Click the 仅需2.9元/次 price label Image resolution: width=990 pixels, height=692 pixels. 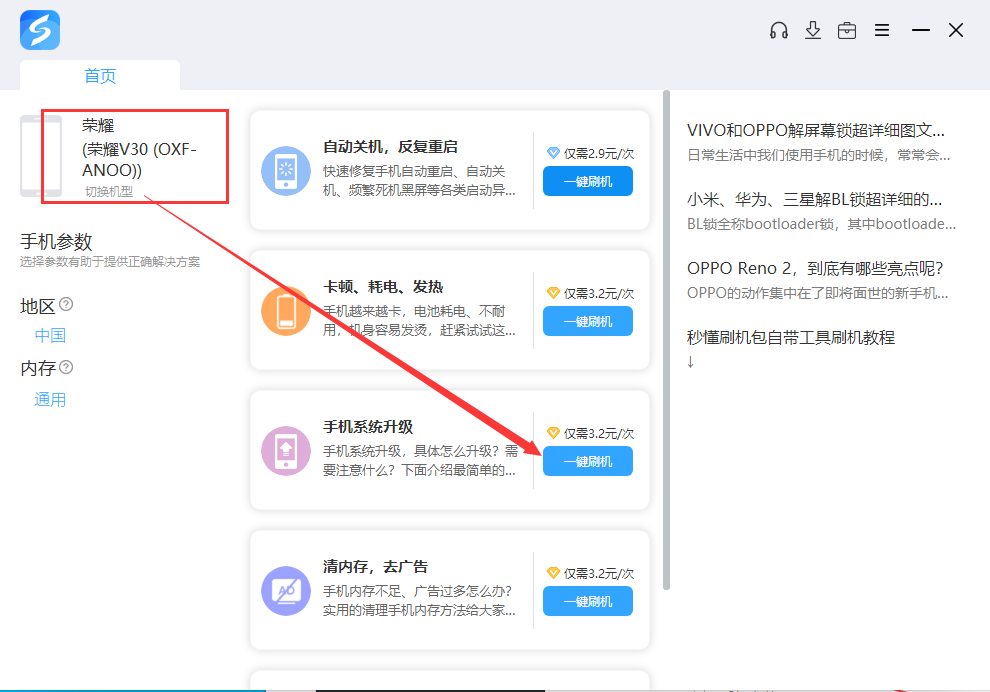(x=599, y=153)
